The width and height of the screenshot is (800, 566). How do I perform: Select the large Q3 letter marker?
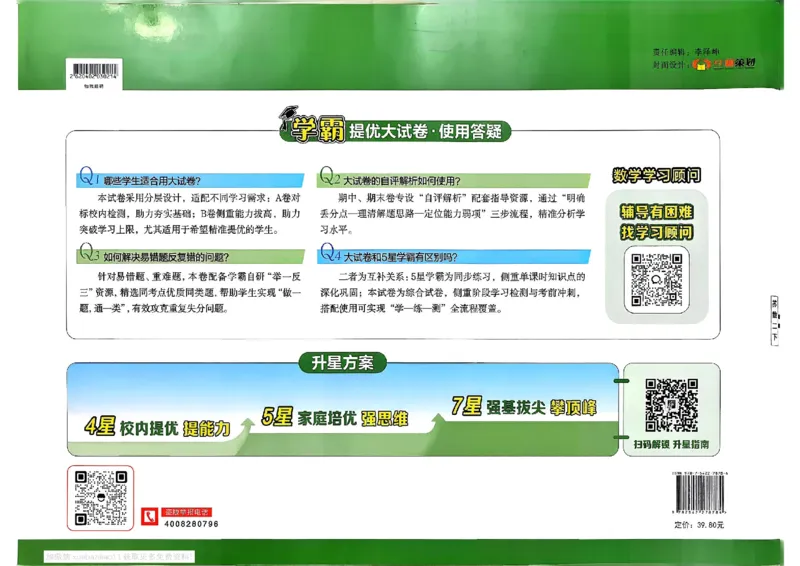tap(89, 252)
